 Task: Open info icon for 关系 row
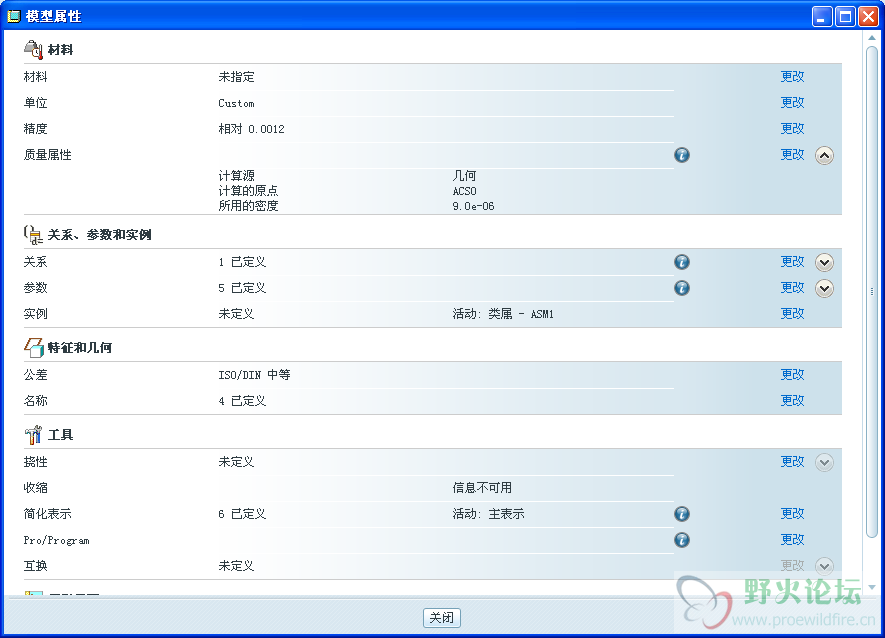point(682,262)
